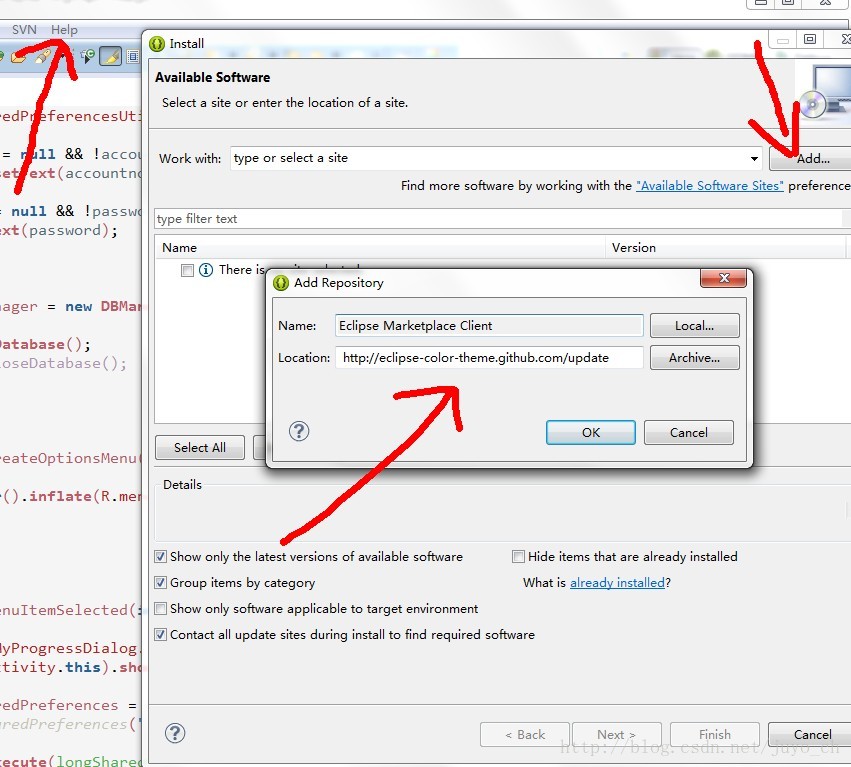
Task: Toggle 'Contact all update sites during install' checkbox
Action: [160, 635]
